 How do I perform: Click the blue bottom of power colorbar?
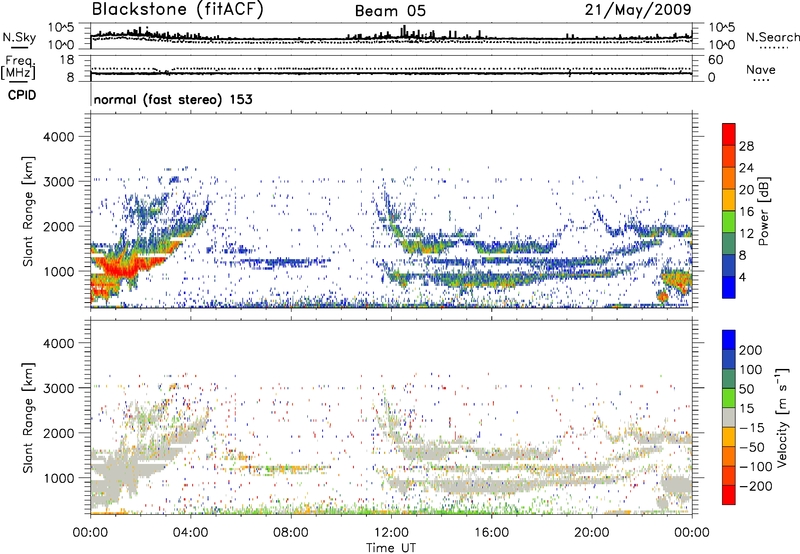(729, 287)
